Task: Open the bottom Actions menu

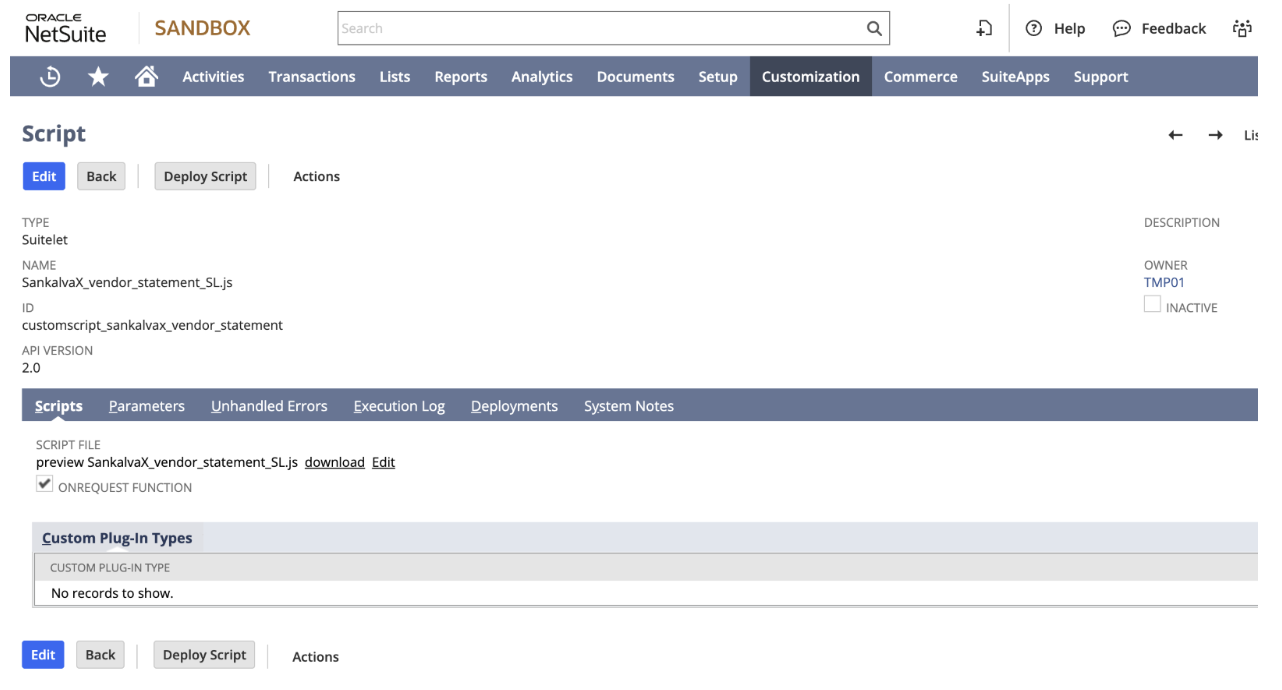Action: [315, 657]
